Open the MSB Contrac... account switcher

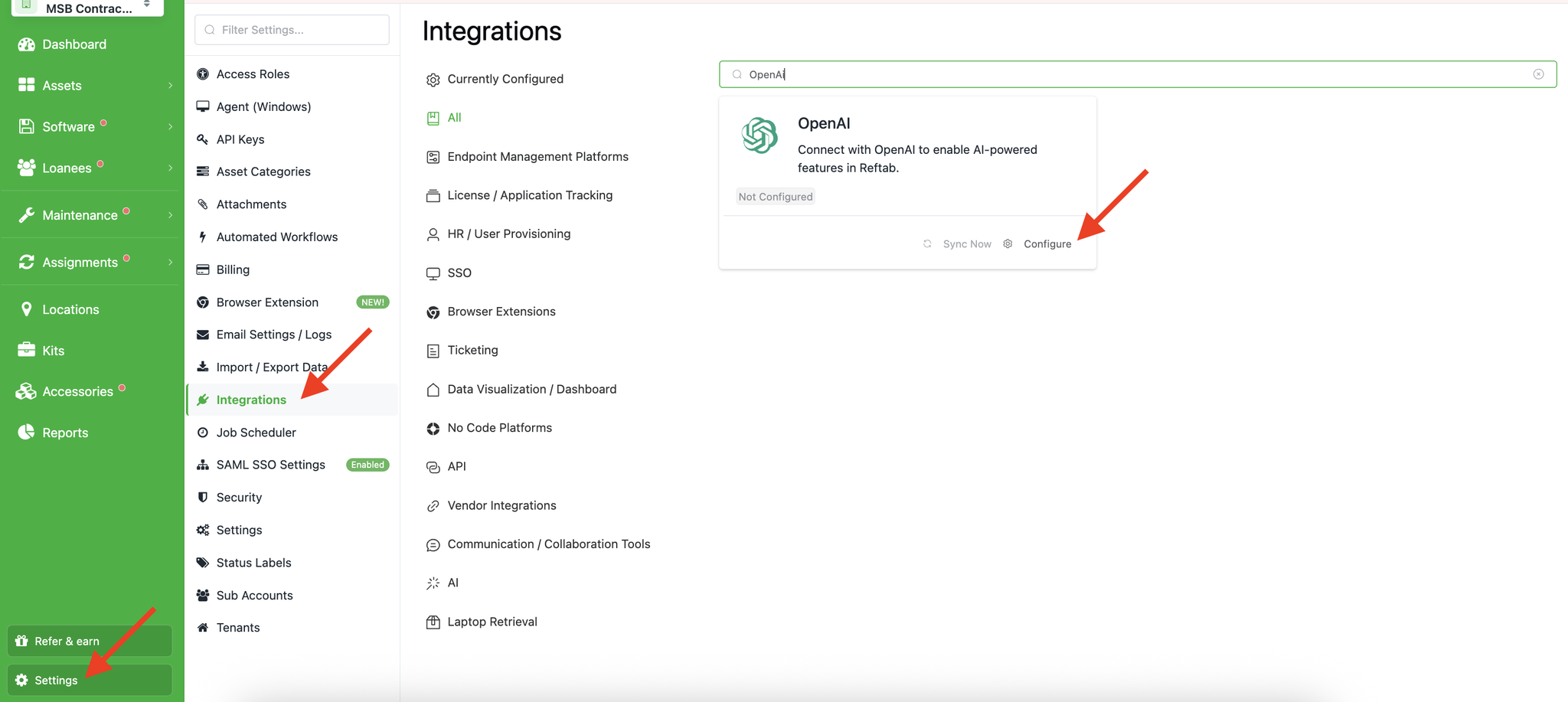click(87, 8)
